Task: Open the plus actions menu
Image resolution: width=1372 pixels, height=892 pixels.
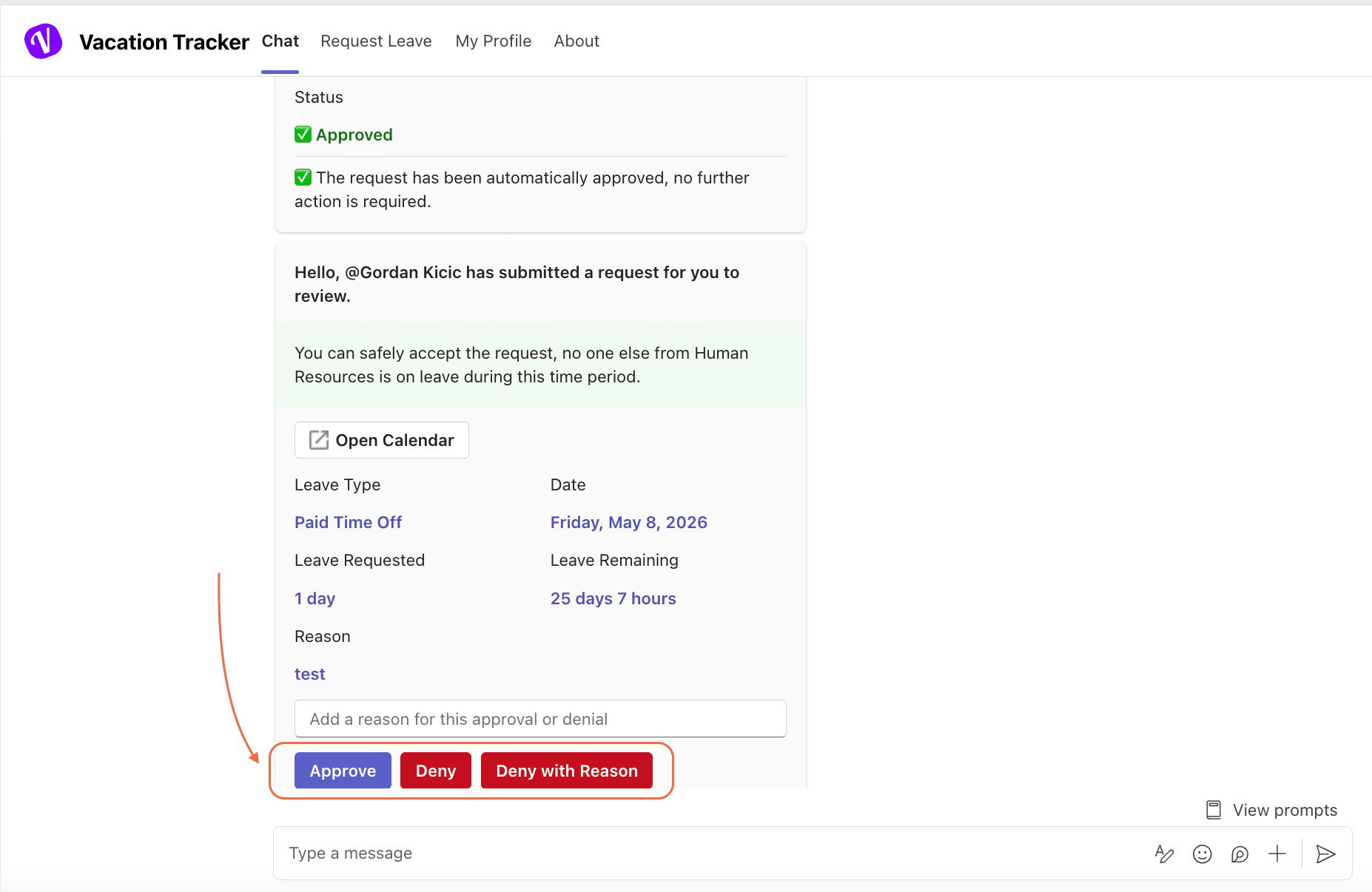Action: pos(1277,854)
